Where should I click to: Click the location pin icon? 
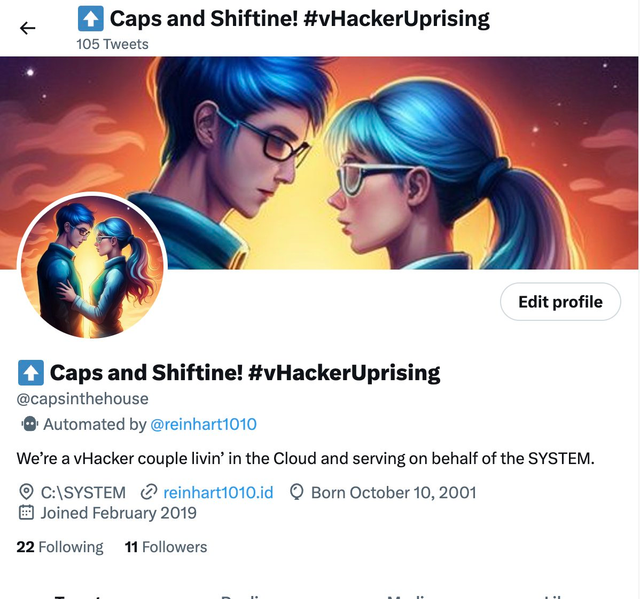(26, 492)
